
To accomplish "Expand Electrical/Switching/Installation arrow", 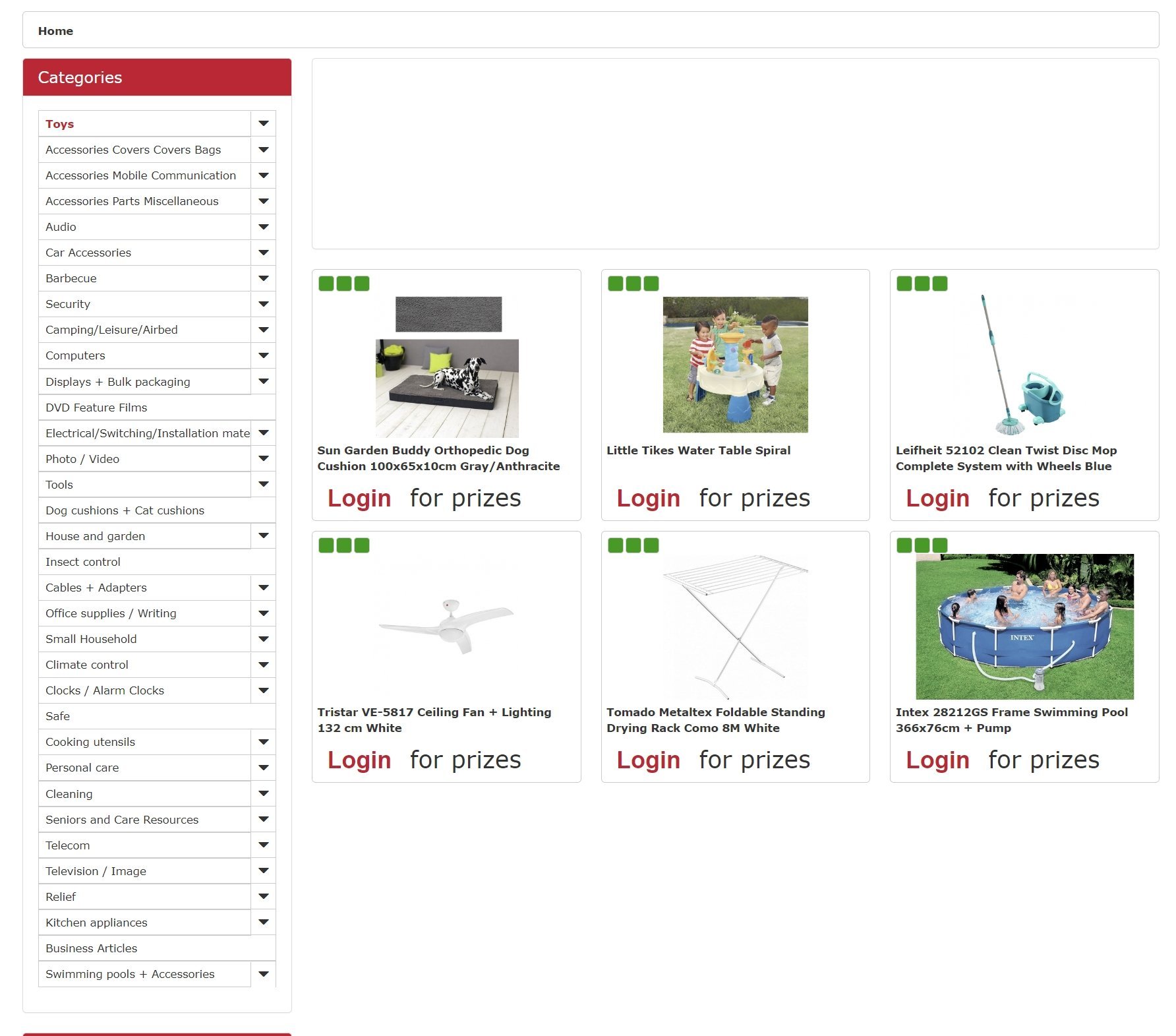I will coord(263,433).
